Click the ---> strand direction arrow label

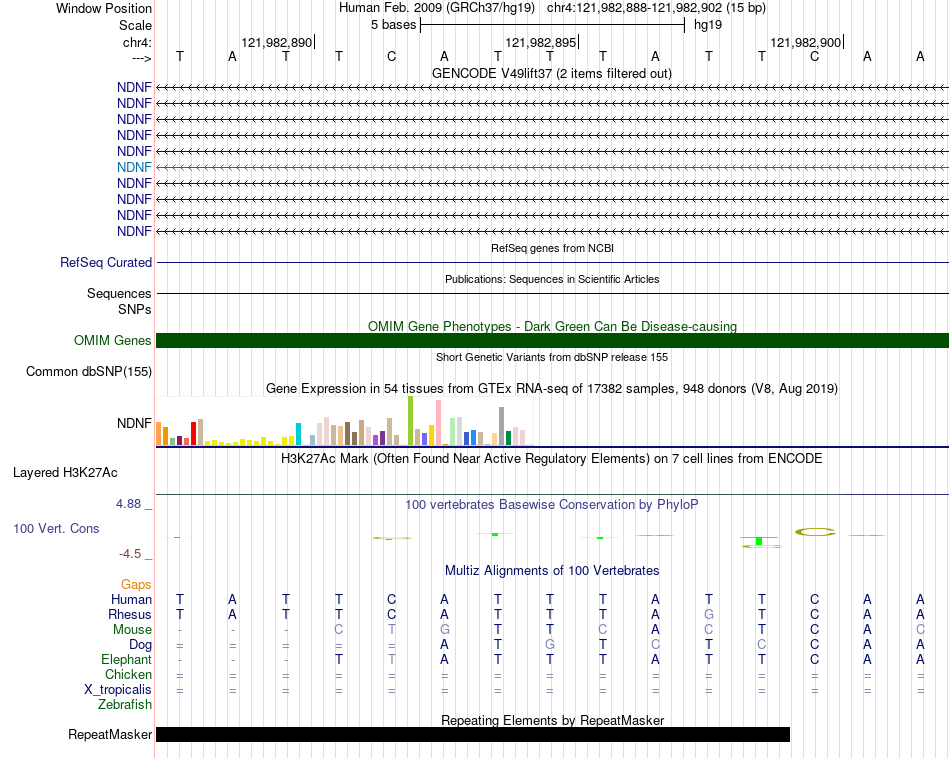point(141,58)
